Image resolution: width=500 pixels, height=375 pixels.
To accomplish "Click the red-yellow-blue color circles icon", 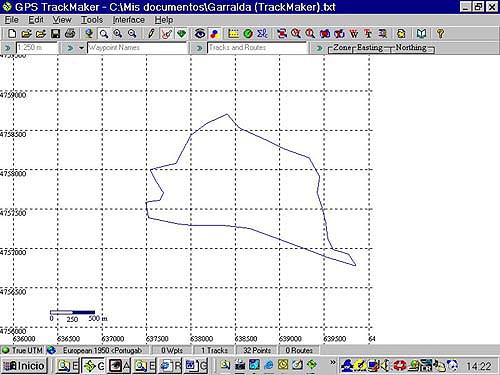I will (x=215, y=34).
